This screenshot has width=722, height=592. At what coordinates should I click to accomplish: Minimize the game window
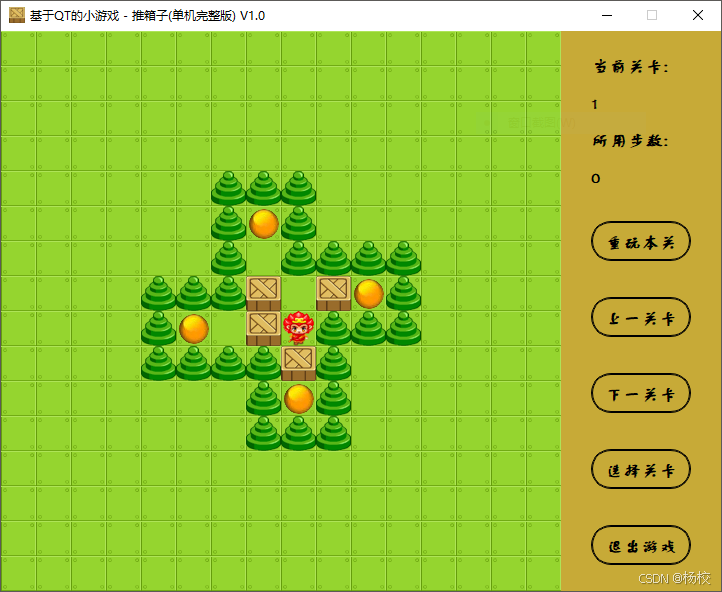tap(607, 15)
